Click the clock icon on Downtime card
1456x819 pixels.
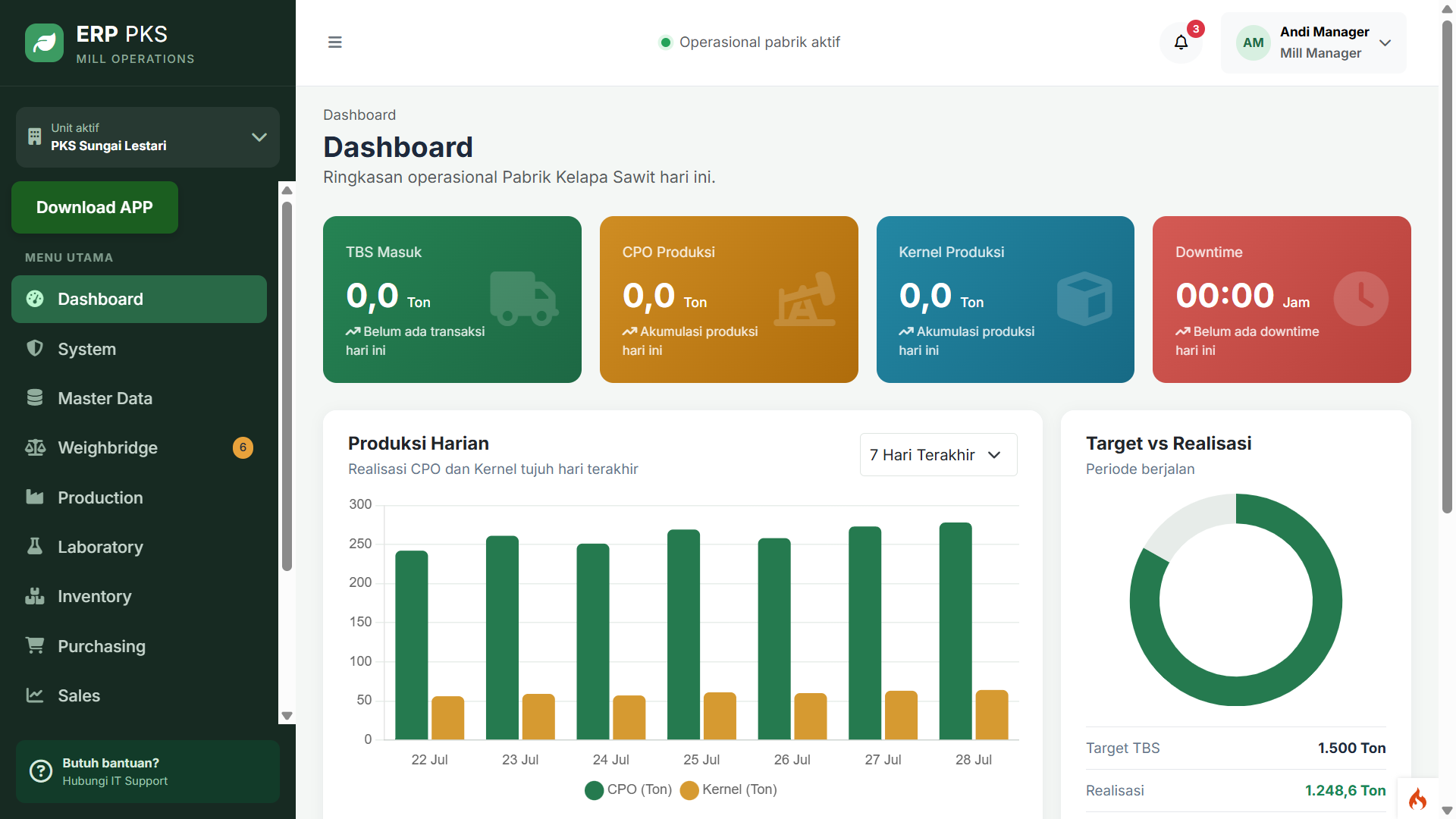[x=1361, y=299]
